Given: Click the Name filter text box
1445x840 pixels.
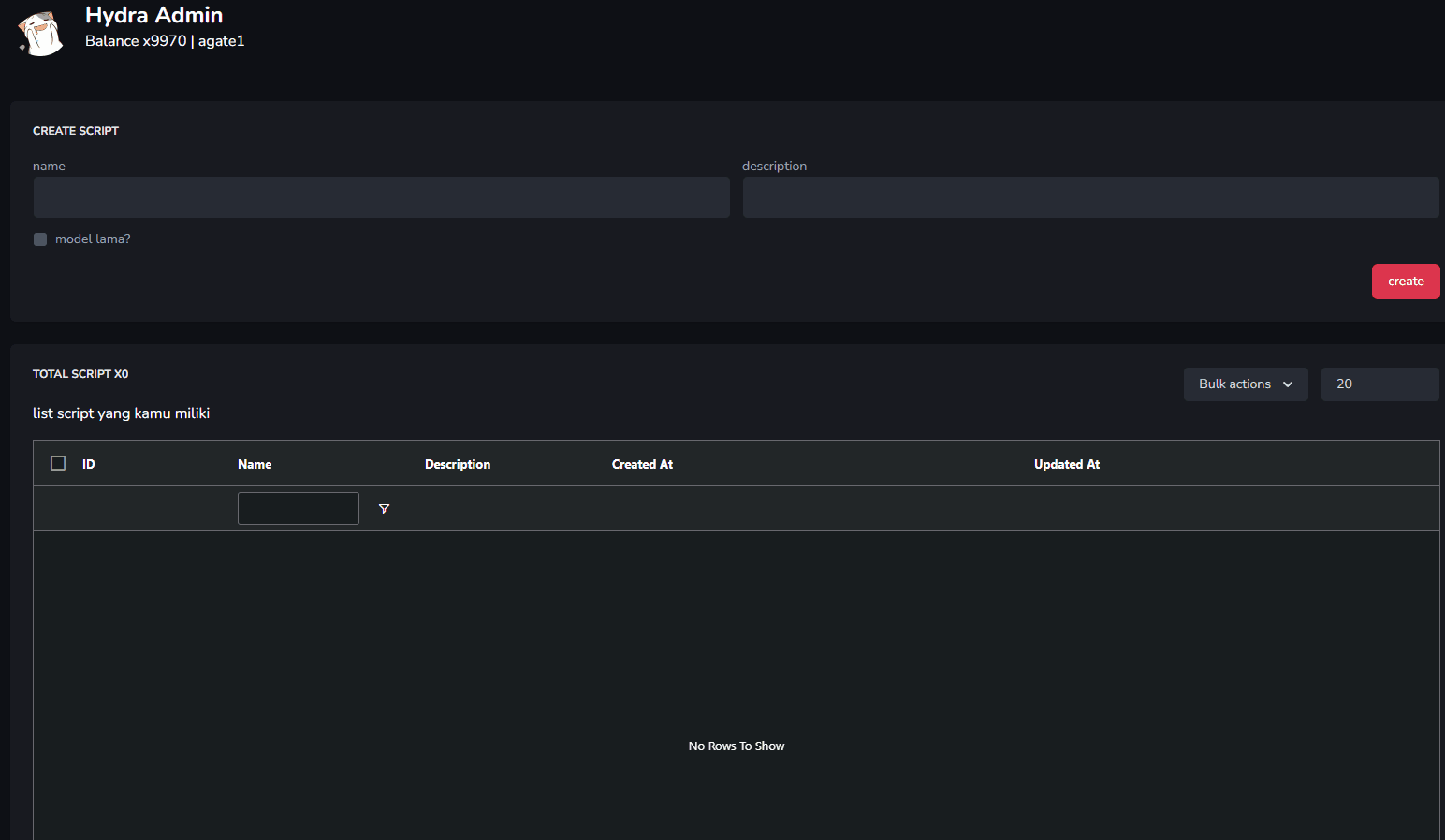Looking at the screenshot, I should pyautogui.click(x=298, y=509).
